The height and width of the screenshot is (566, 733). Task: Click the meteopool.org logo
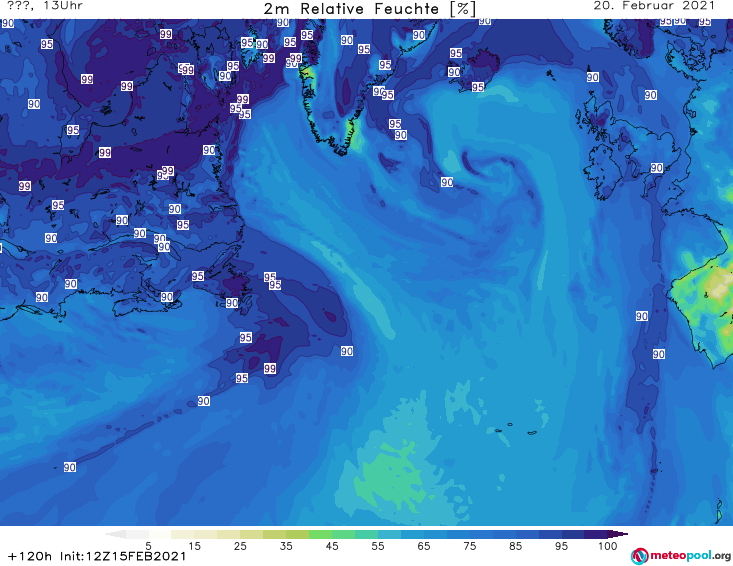681,556
